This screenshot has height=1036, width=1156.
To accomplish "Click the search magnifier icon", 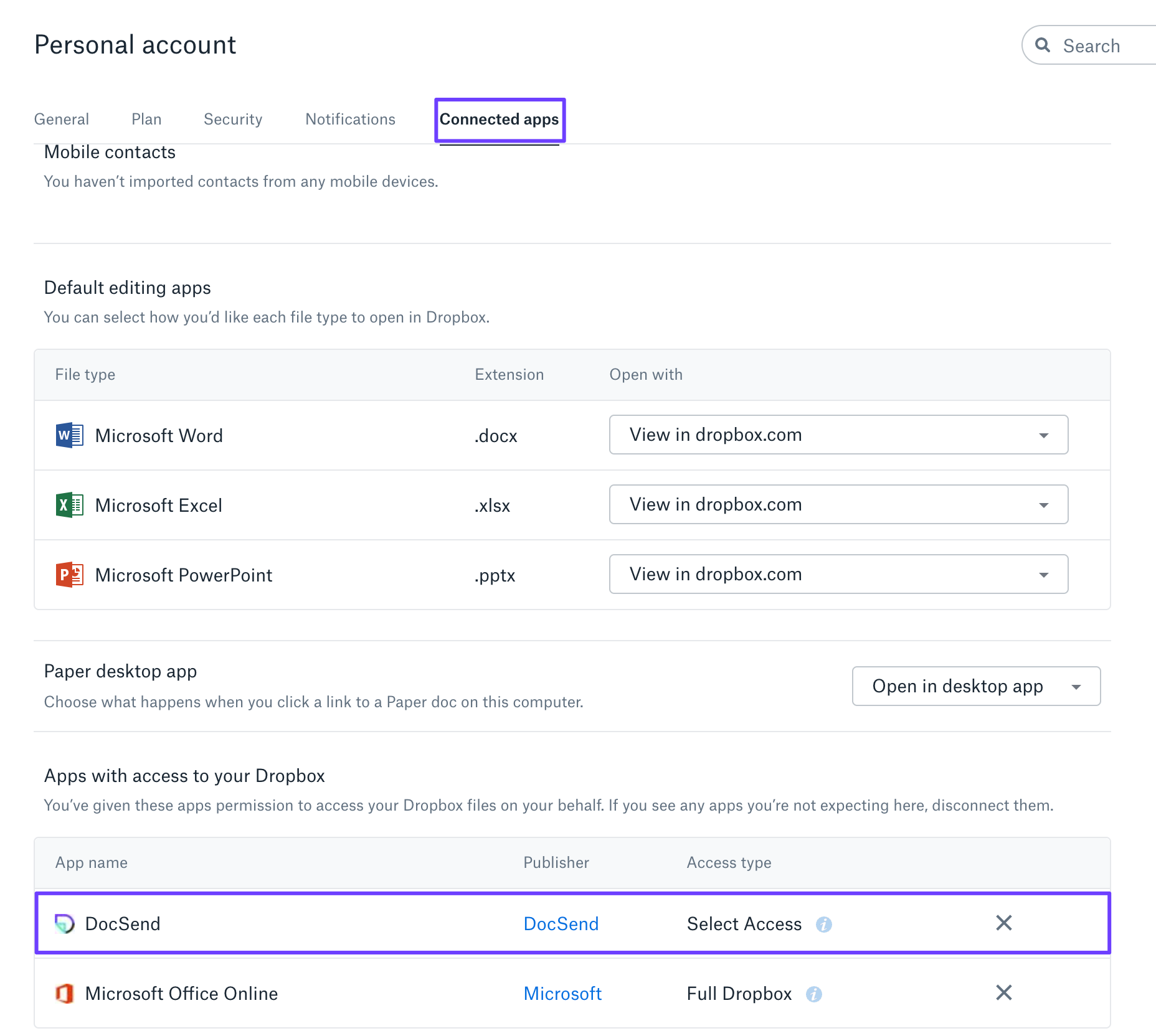I will pyautogui.click(x=1043, y=45).
